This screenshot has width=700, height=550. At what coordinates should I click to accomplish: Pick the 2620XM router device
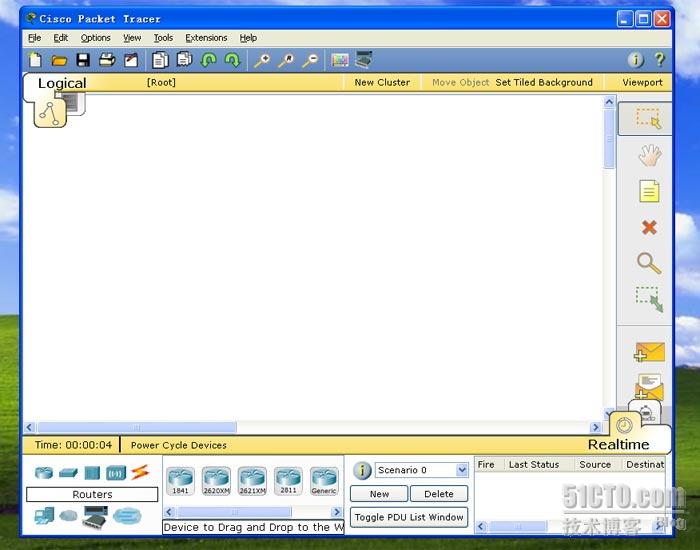pos(217,480)
